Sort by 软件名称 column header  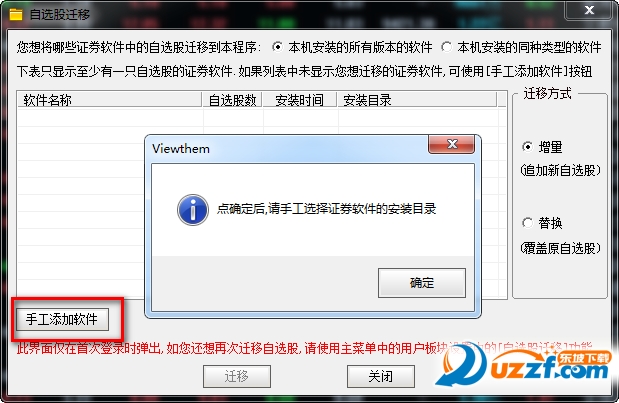coord(109,100)
